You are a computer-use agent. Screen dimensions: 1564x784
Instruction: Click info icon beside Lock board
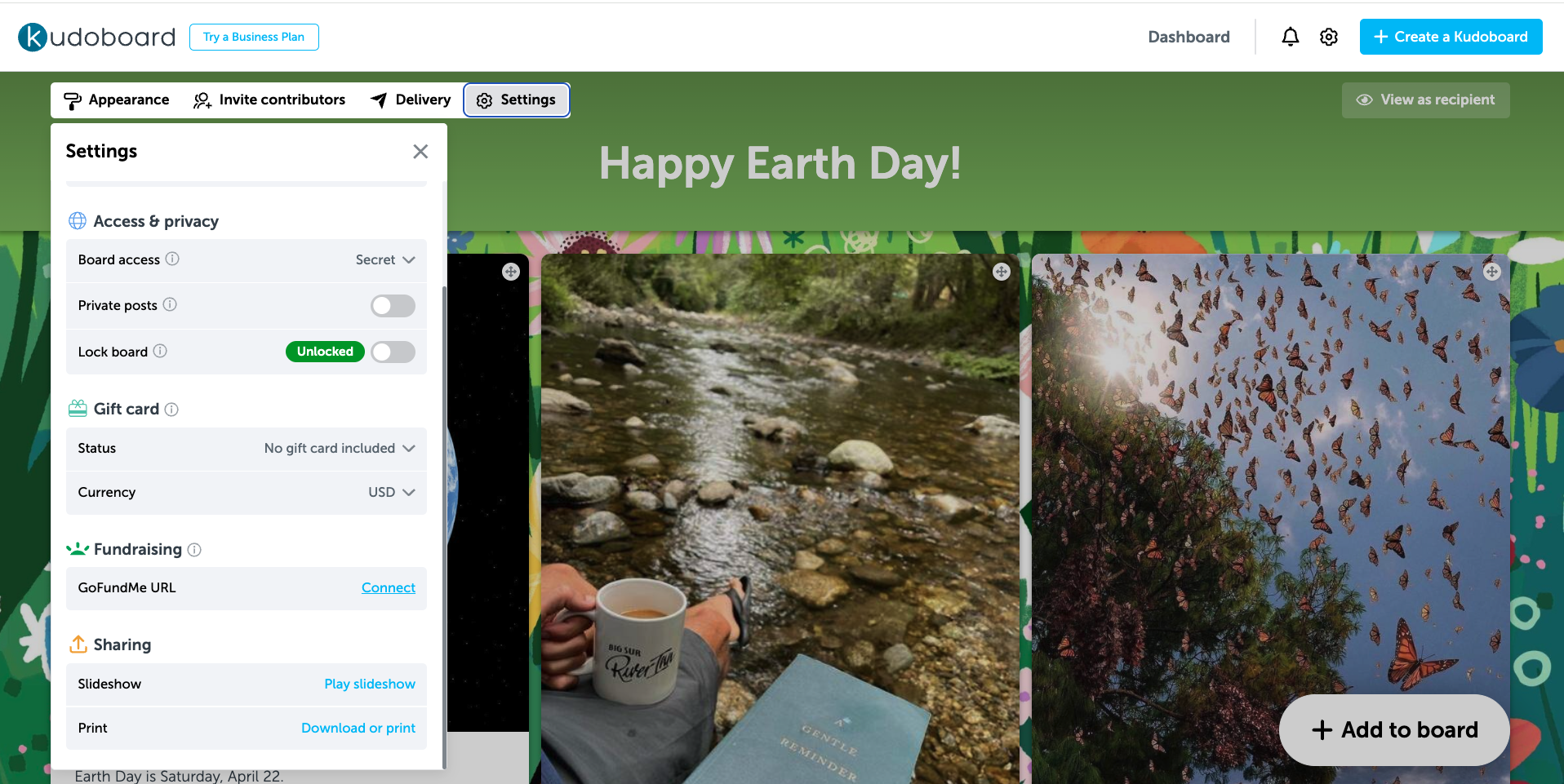tap(160, 351)
